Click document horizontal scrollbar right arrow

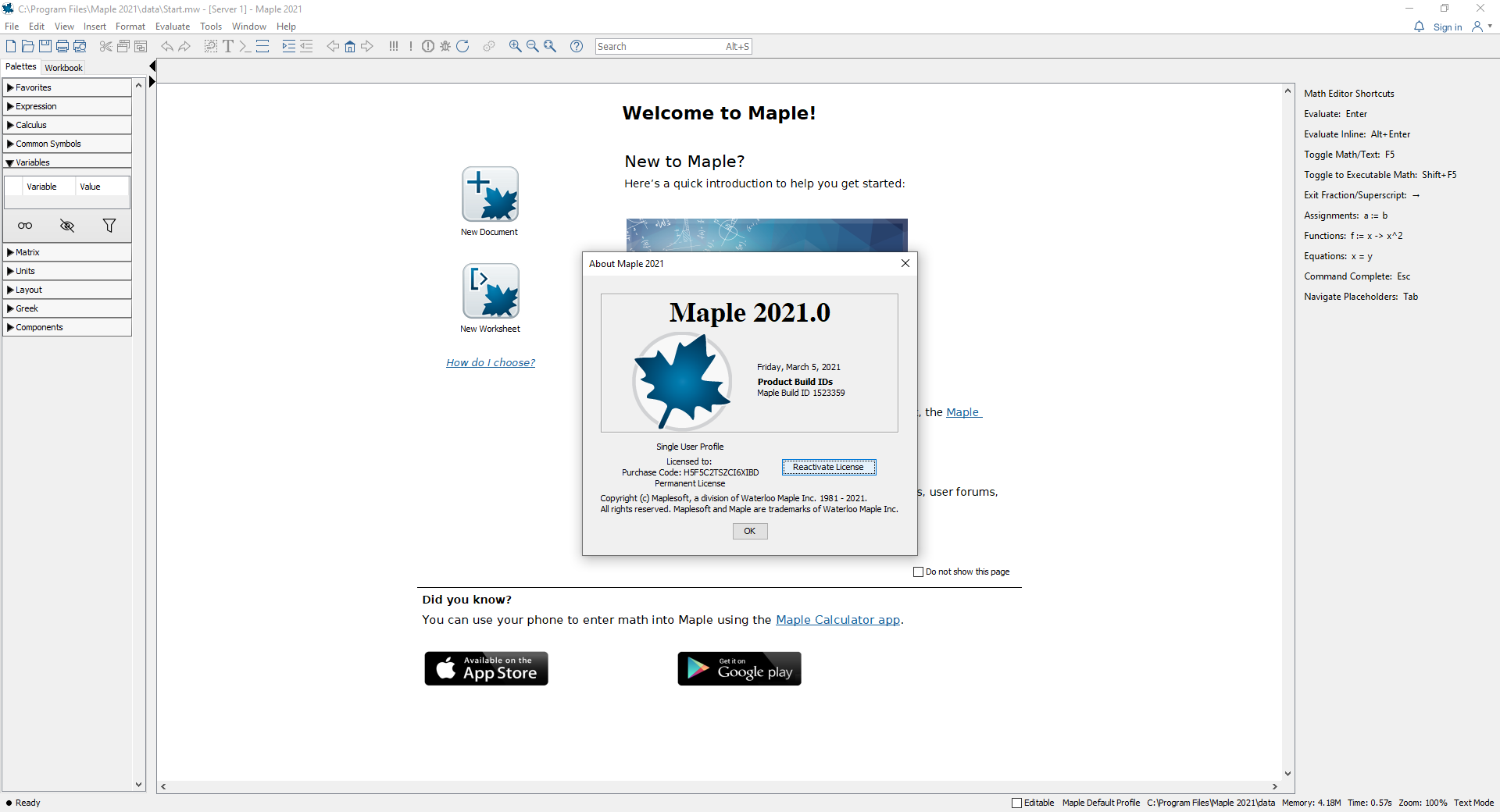[1275, 786]
